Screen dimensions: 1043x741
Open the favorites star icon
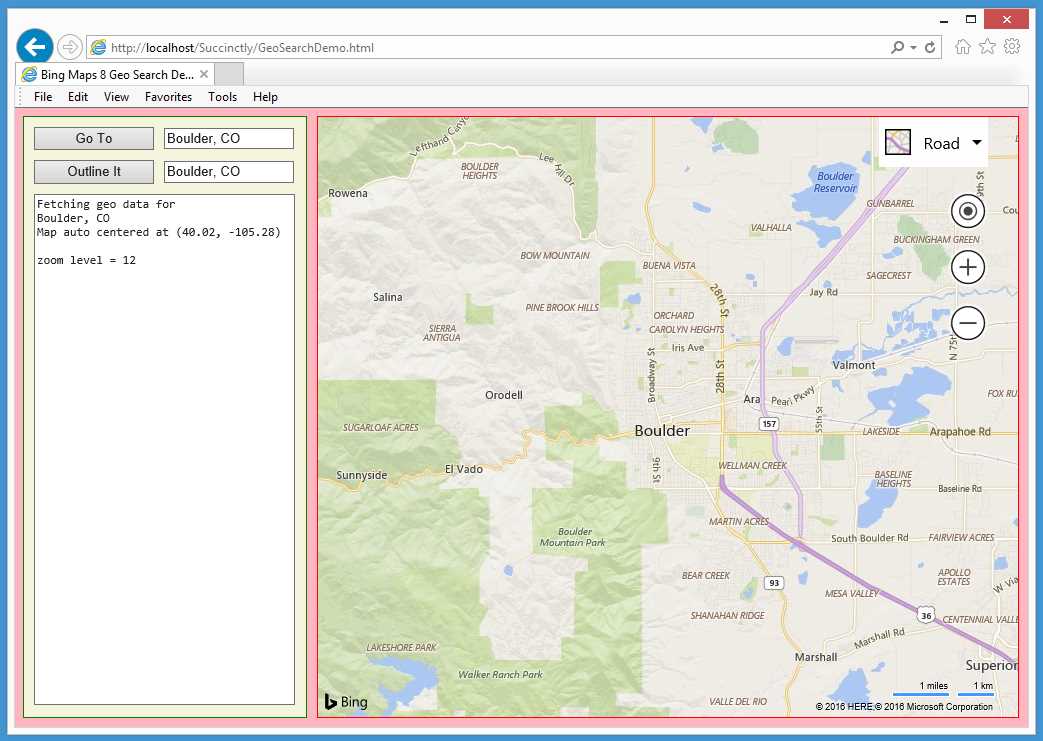pyautogui.click(x=987, y=47)
